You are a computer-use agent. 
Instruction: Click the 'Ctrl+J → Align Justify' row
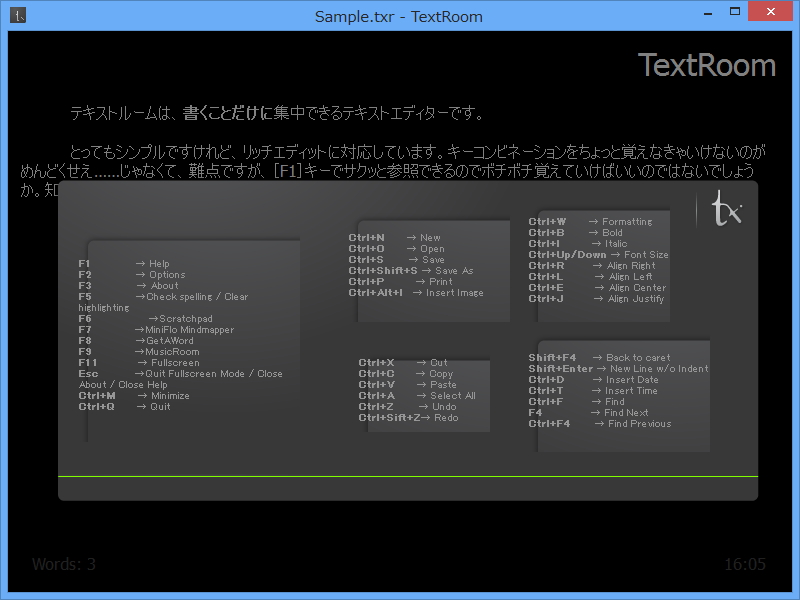point(596,298)
